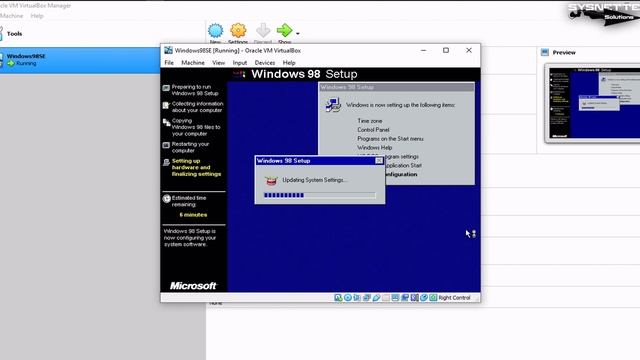Click the computer icon in gray Setup panel
640x360 pixels.
tap(333, 104)
